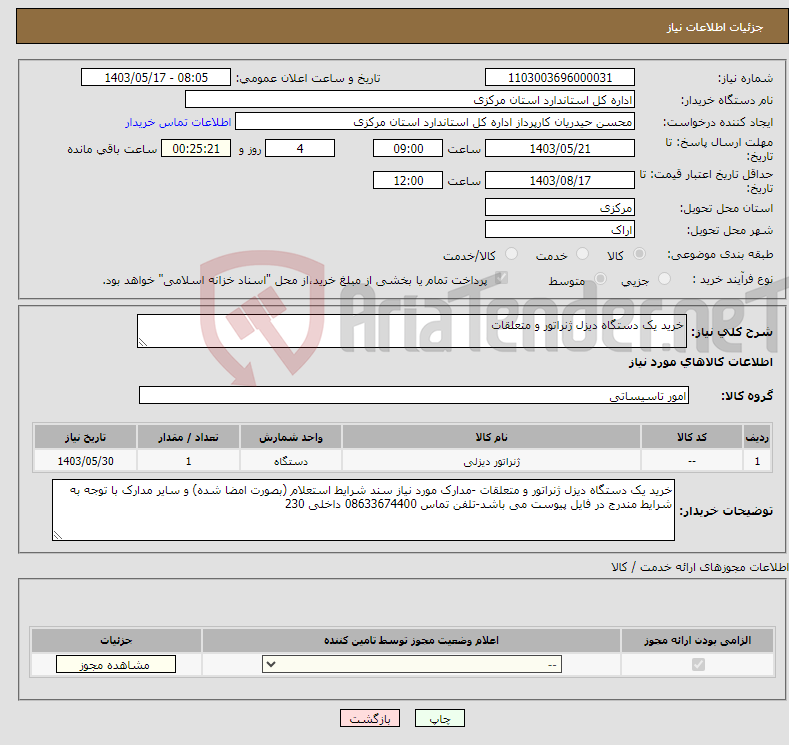Click the announcement date field 1403/05/17 - 08:05
The height and width of the screenshot is (745, 789).
click(x=156, y=77)
